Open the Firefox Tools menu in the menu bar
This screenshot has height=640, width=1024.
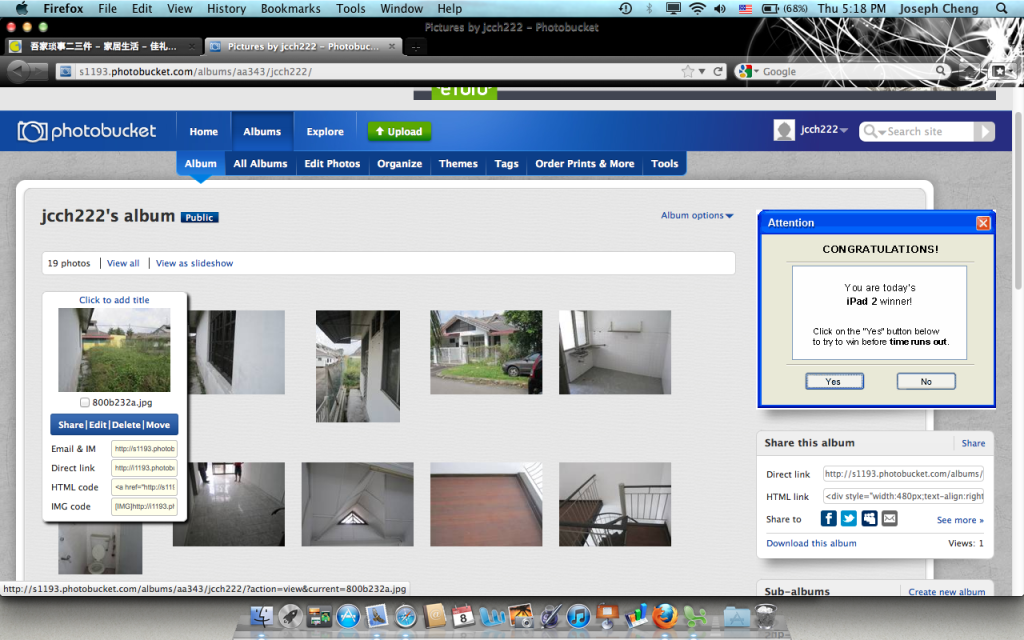pyautogui.click(x=351, y=8)
